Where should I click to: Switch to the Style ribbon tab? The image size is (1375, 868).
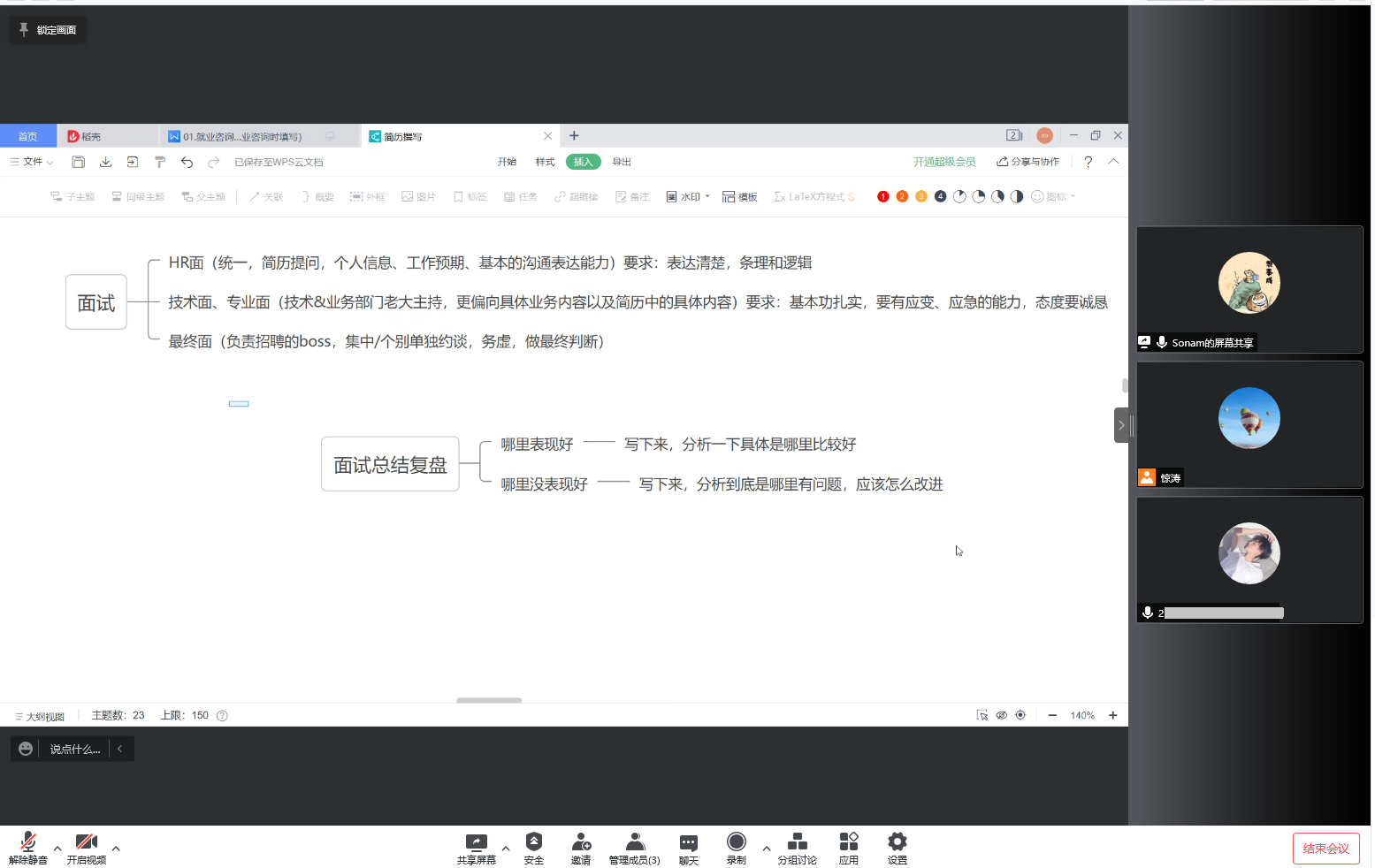click(x=545, y=162)
